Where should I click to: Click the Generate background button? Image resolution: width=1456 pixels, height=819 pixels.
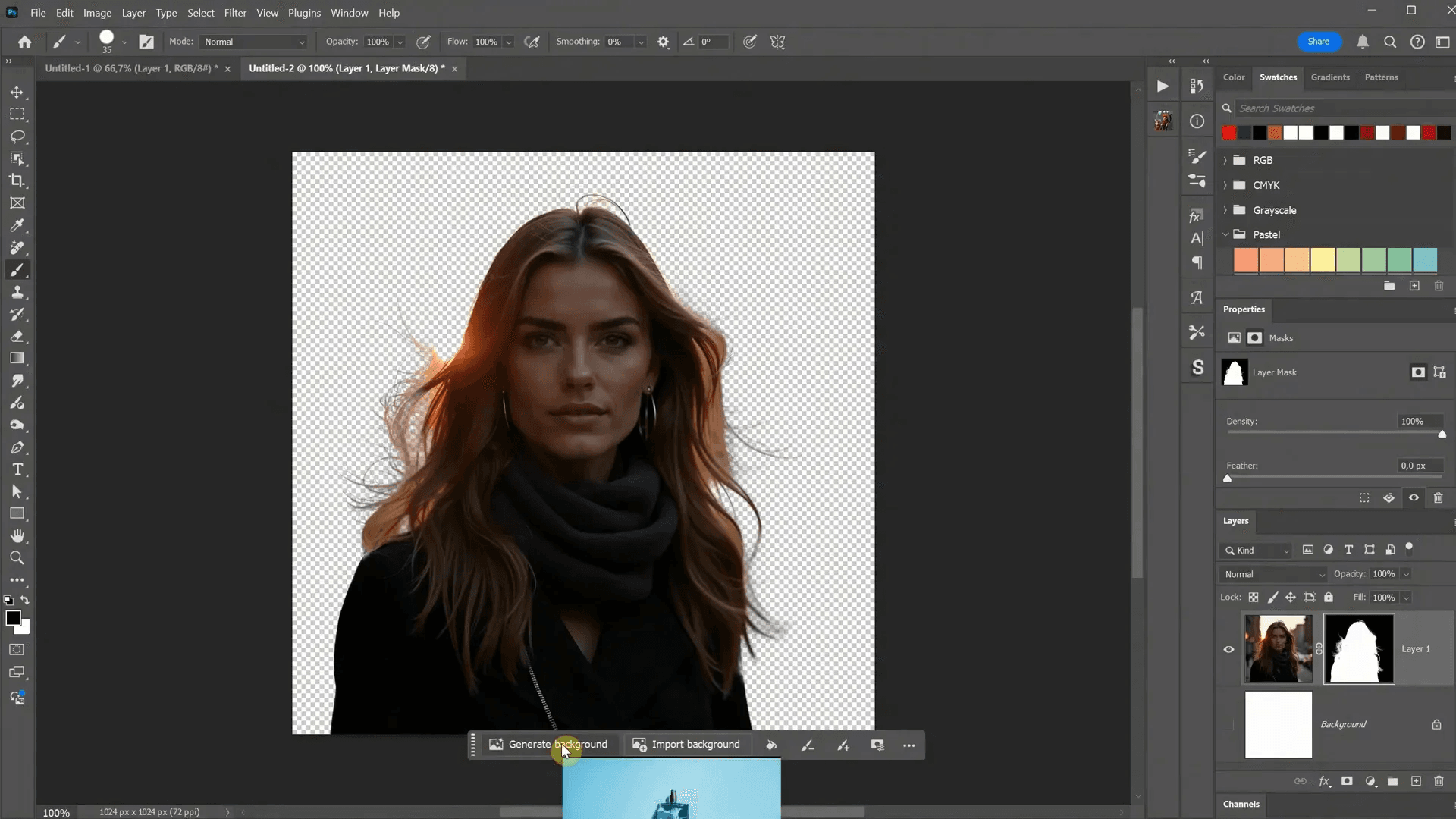coord(548,745)
